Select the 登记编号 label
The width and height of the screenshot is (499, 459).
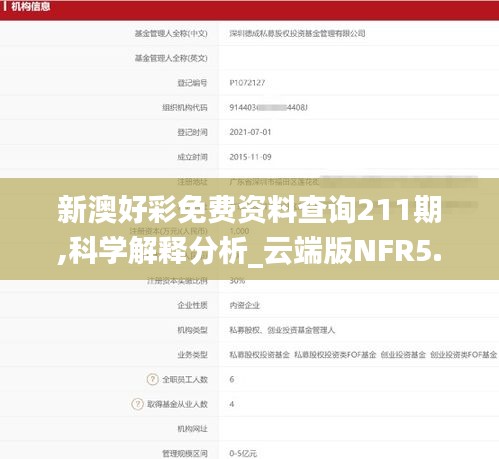tap(192, 83)
